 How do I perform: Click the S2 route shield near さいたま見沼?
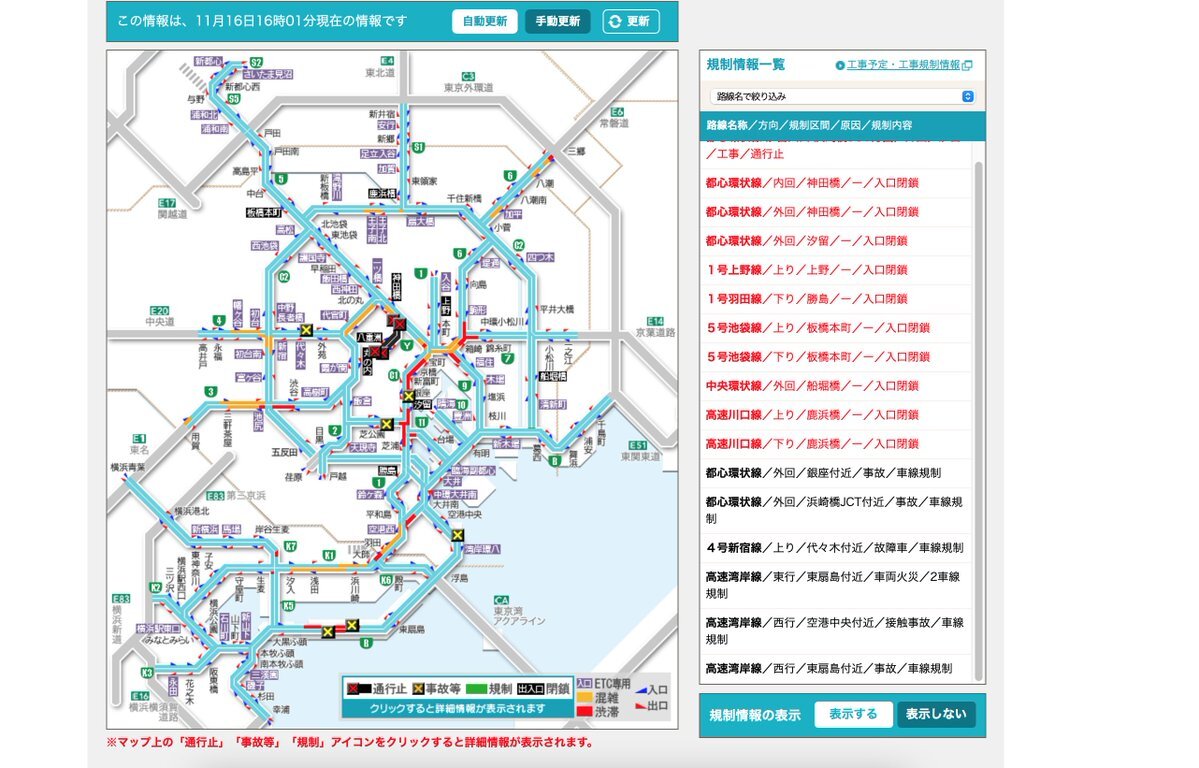pyautogui.click(x=256, y=63)
